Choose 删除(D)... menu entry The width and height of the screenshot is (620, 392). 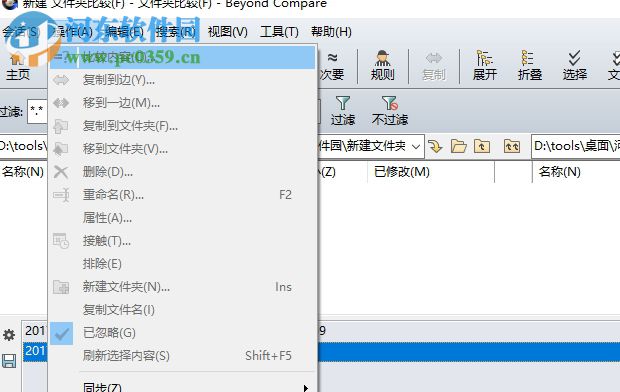point(182,172)
